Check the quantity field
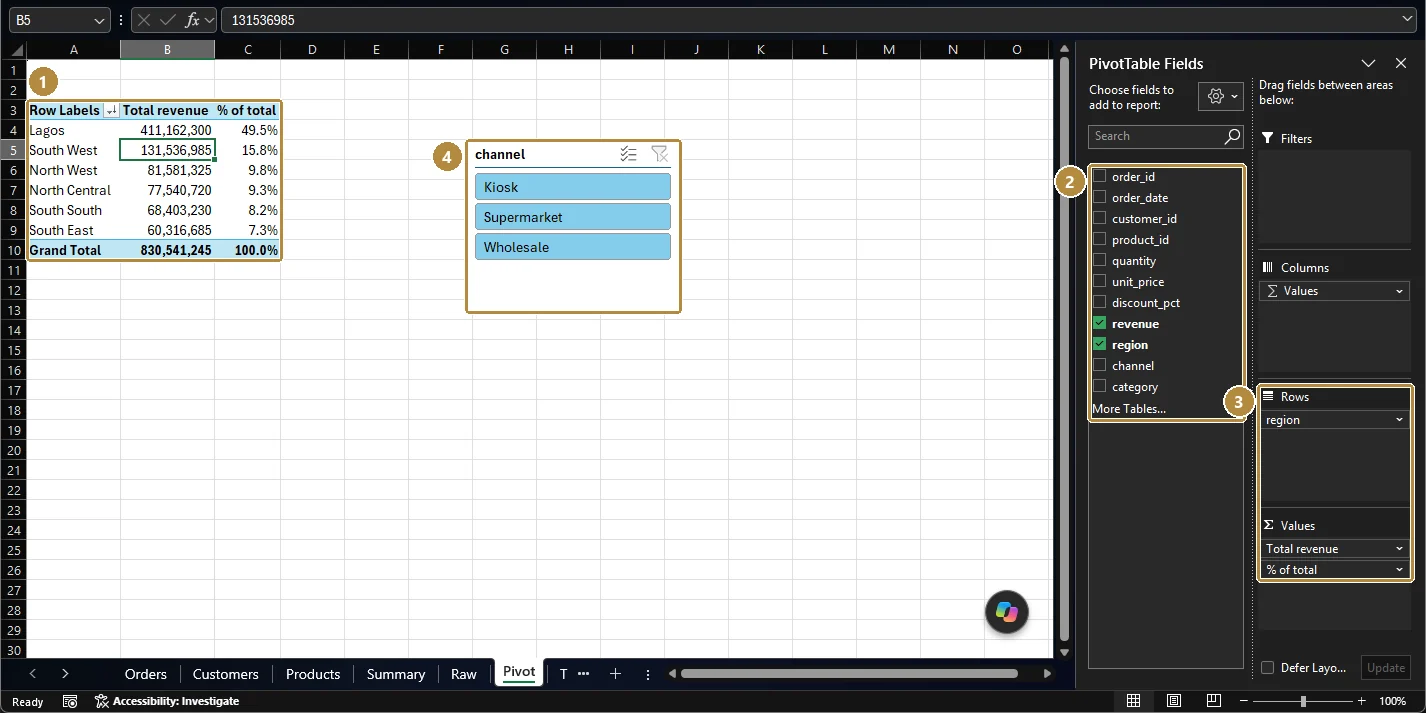The height and width of the screenshot is (713, 1426). tap(1099, 260)
